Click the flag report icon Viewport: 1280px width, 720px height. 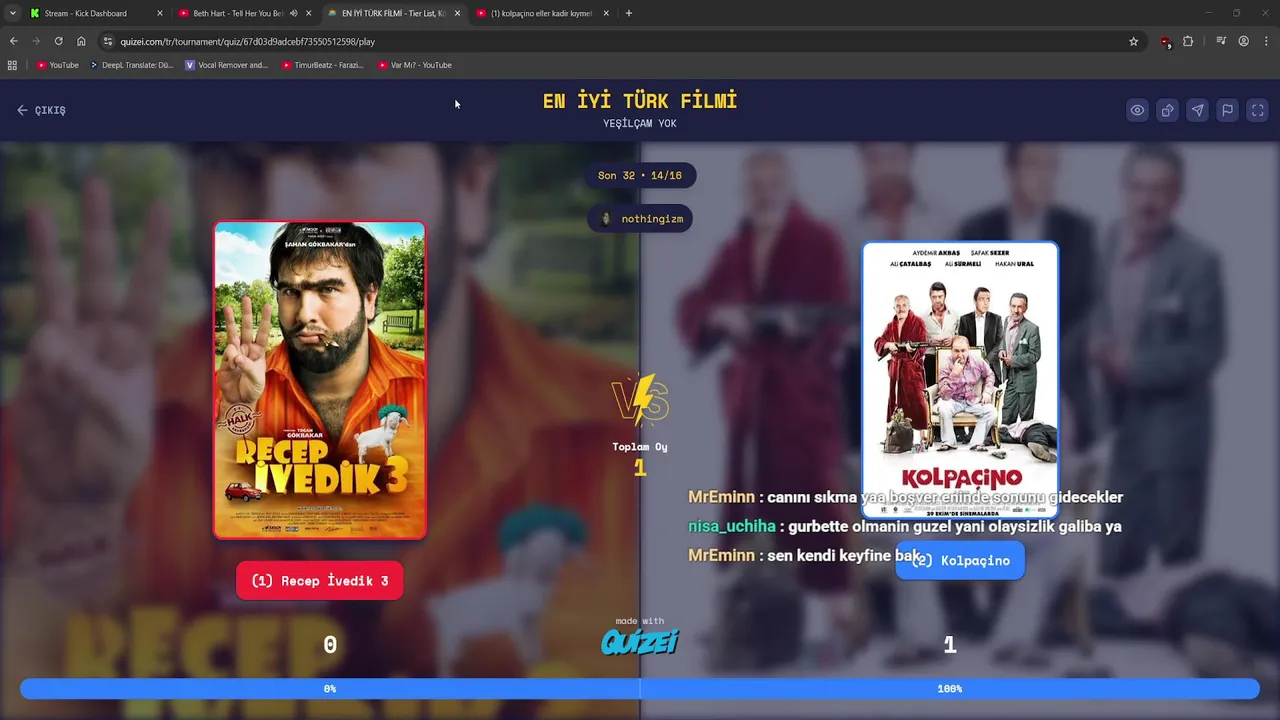pos(1227,110)
